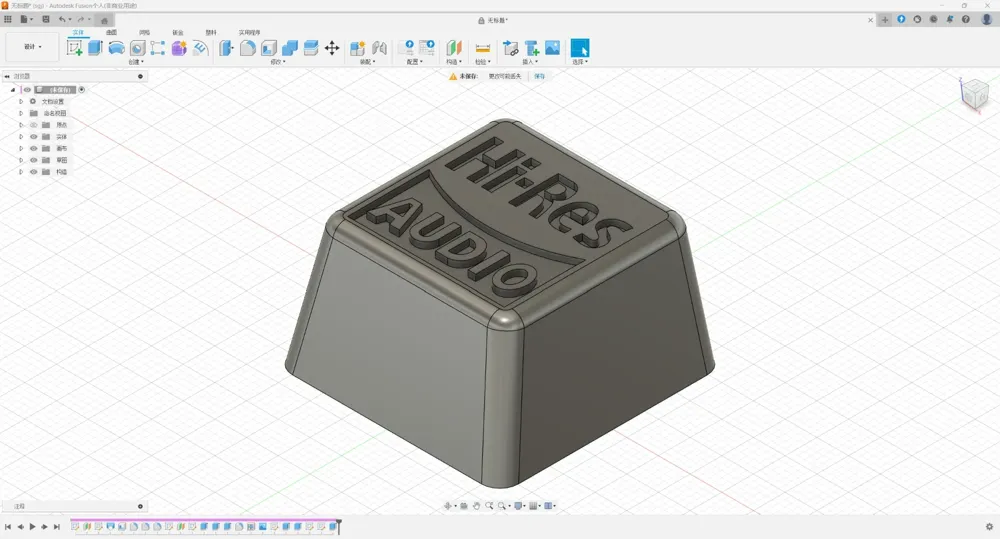Select the Shell tool
This screenshot has height=539, width=1000.
(x=268, y=48)
